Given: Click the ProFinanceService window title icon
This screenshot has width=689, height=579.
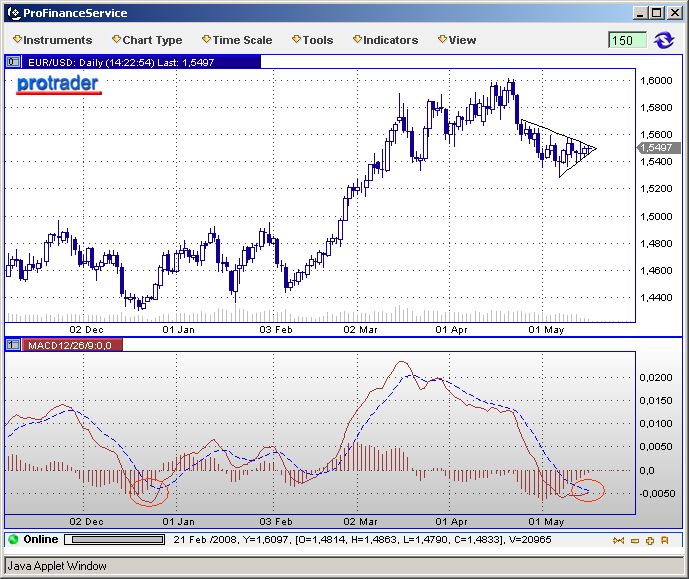Looking at the screenshot, I should (14, 13).
